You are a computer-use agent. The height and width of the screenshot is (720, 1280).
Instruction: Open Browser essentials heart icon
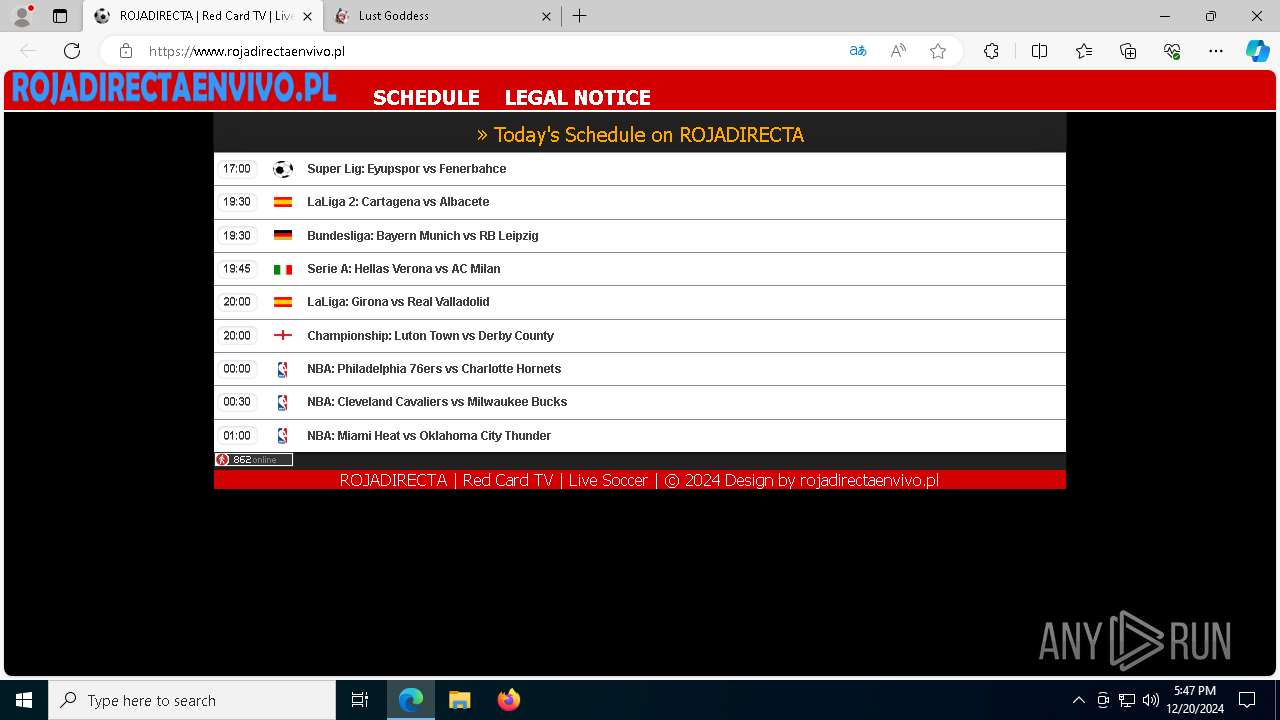pyautogui.click(x=1172, y=51)
